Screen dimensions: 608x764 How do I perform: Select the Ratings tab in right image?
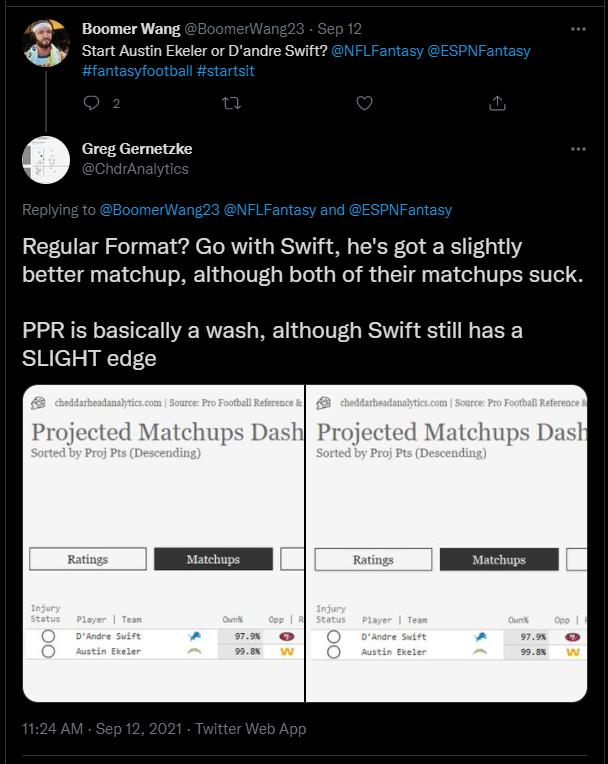373,559
